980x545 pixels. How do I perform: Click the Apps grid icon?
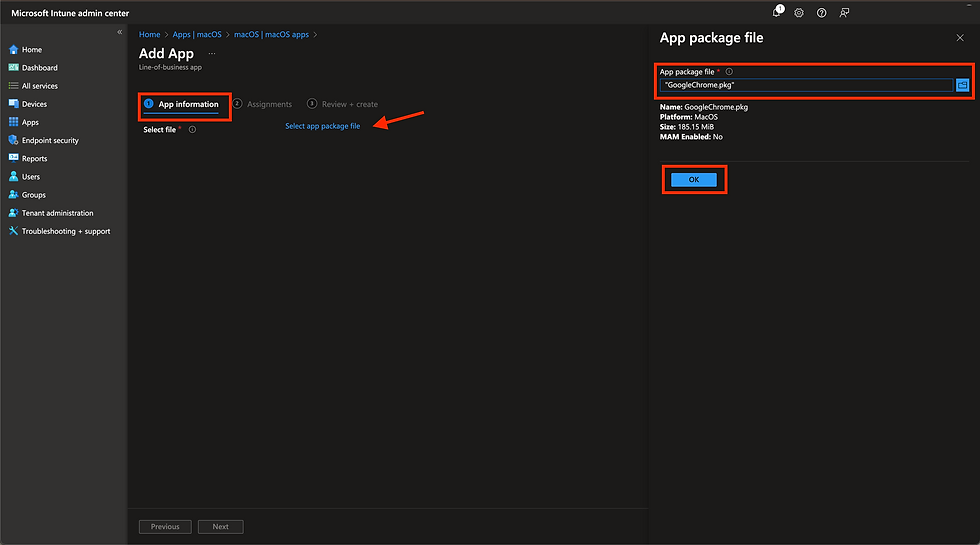13,122
